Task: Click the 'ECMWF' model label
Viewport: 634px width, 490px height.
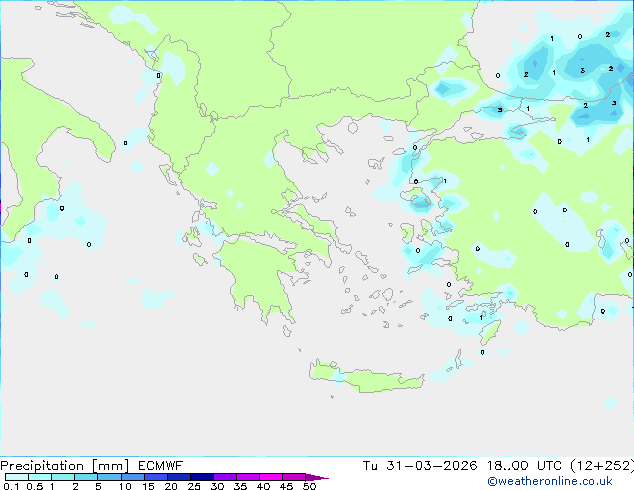Action: [x=161, y=466]
